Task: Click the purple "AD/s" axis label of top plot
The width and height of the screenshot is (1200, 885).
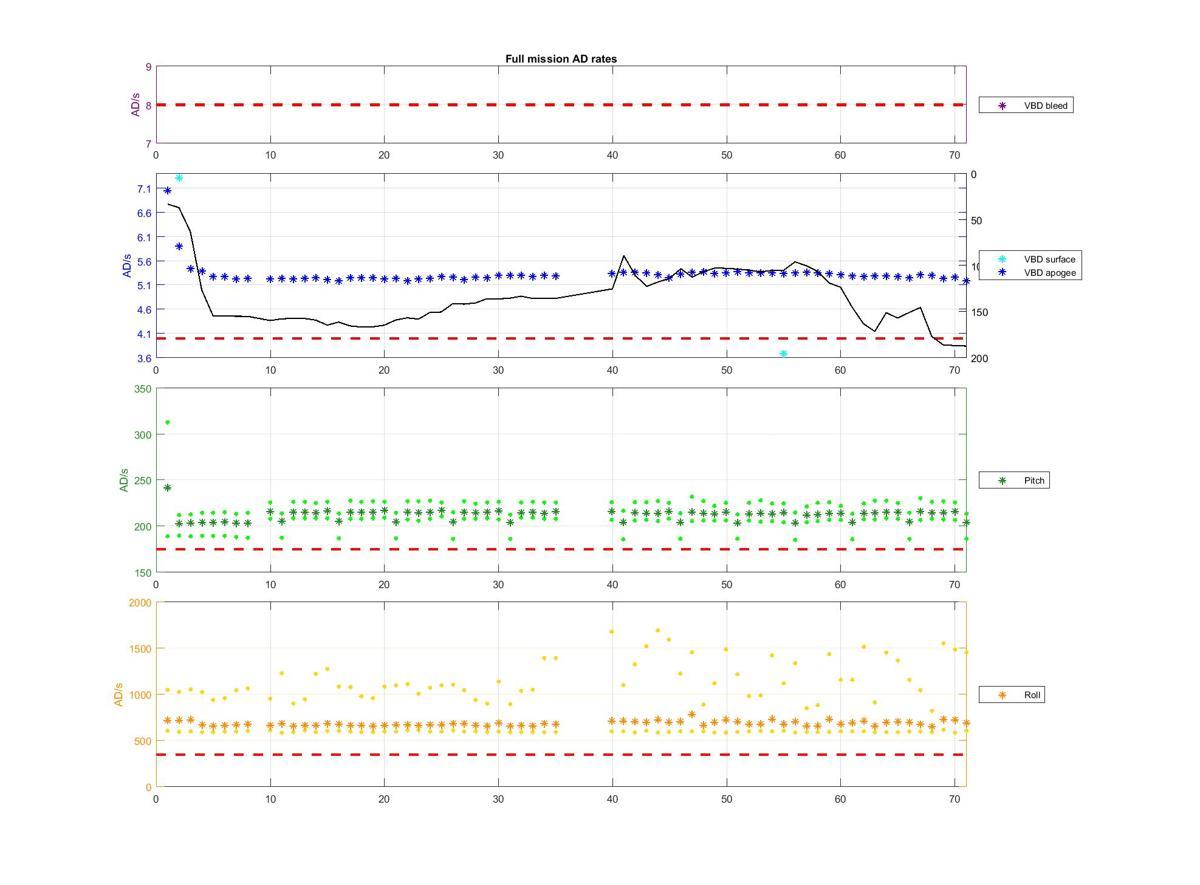Action: pyautogui.click(x=136, y=105)
